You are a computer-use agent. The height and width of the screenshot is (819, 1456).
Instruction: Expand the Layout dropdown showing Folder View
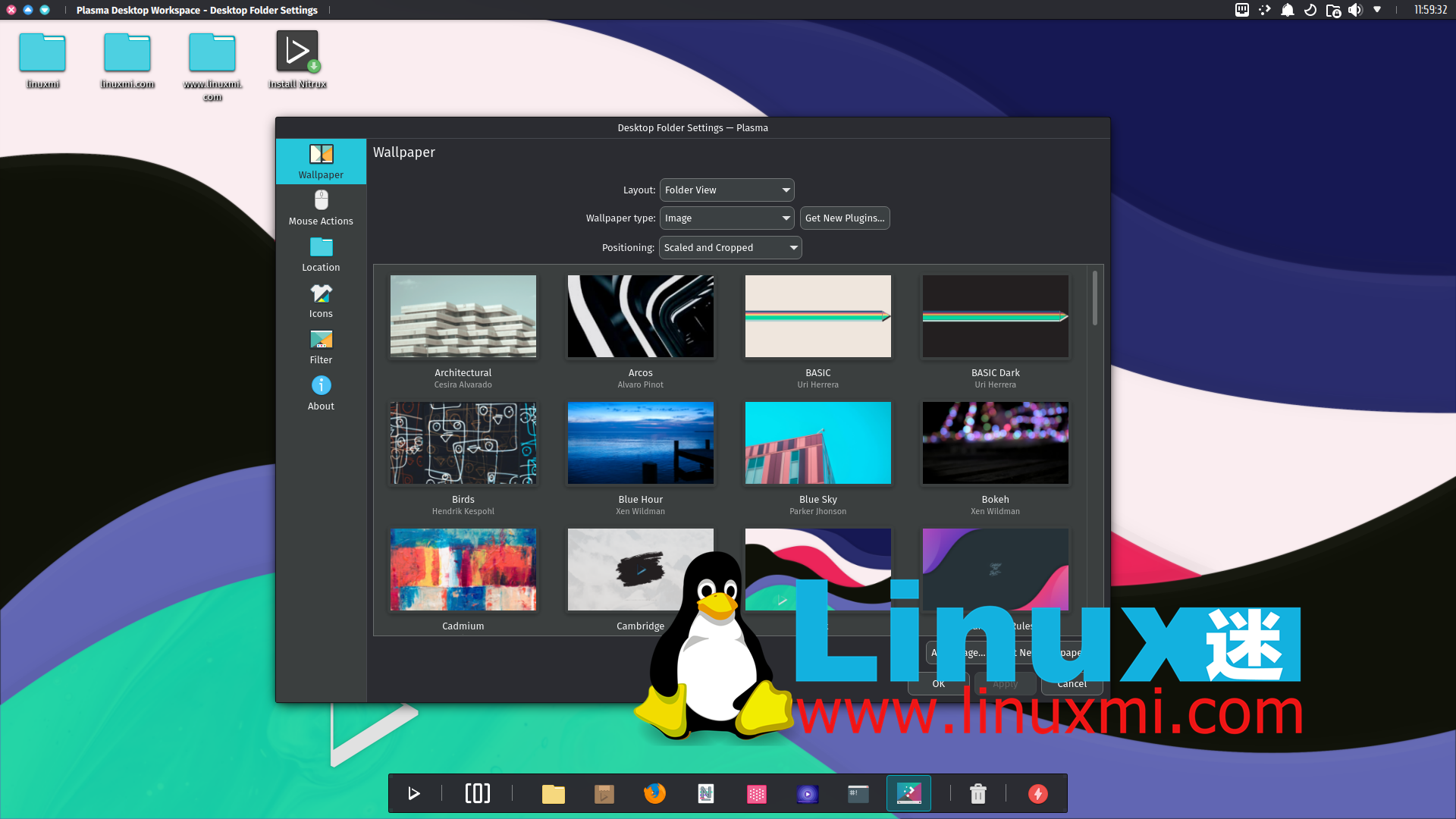tap(726, 190)
